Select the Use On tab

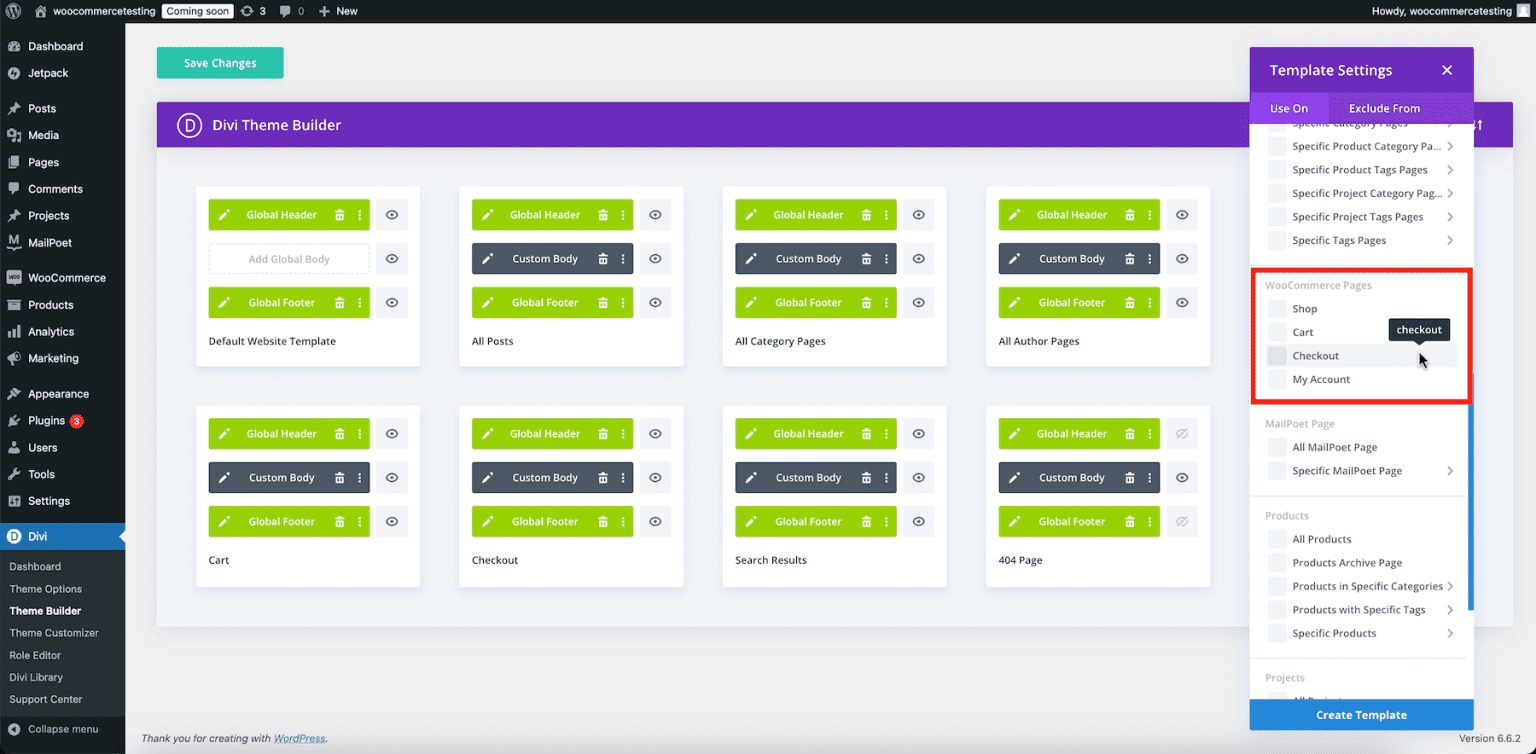(x=1289, y=108)
